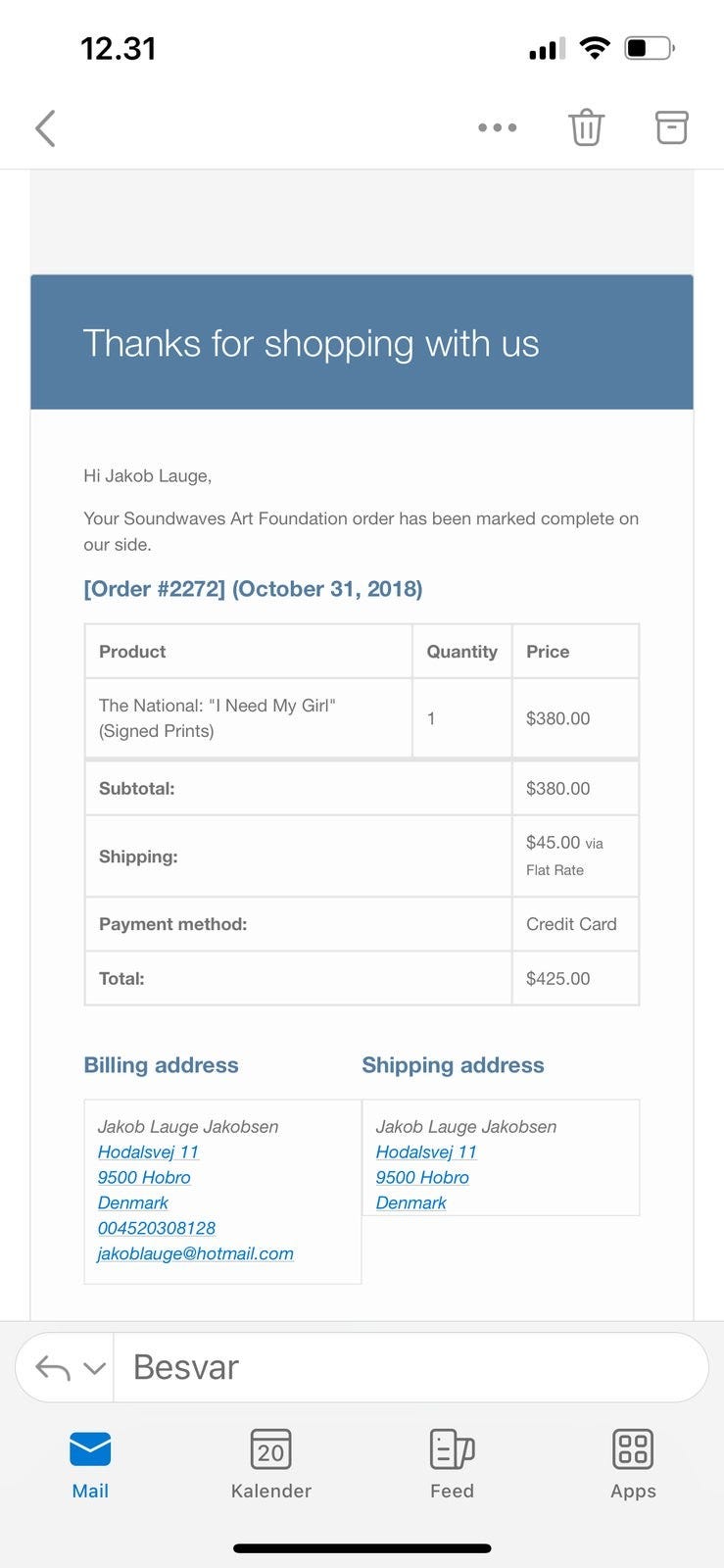
Task: Tap Denmark in the billing address
Action: [132, 1202]
